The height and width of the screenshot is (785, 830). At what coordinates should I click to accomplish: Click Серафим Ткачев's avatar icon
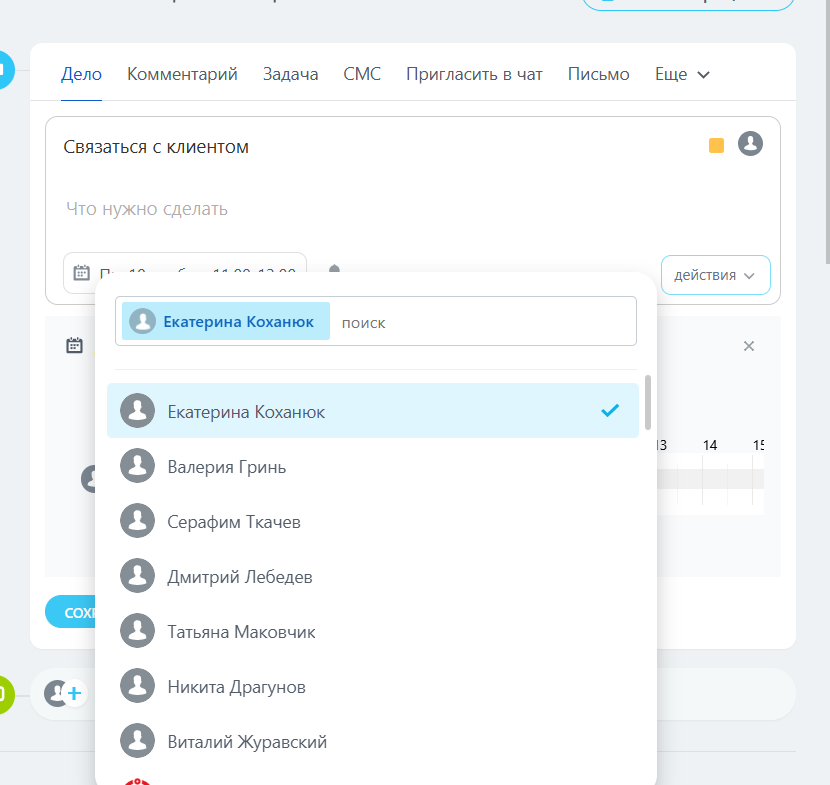(138, 521)
